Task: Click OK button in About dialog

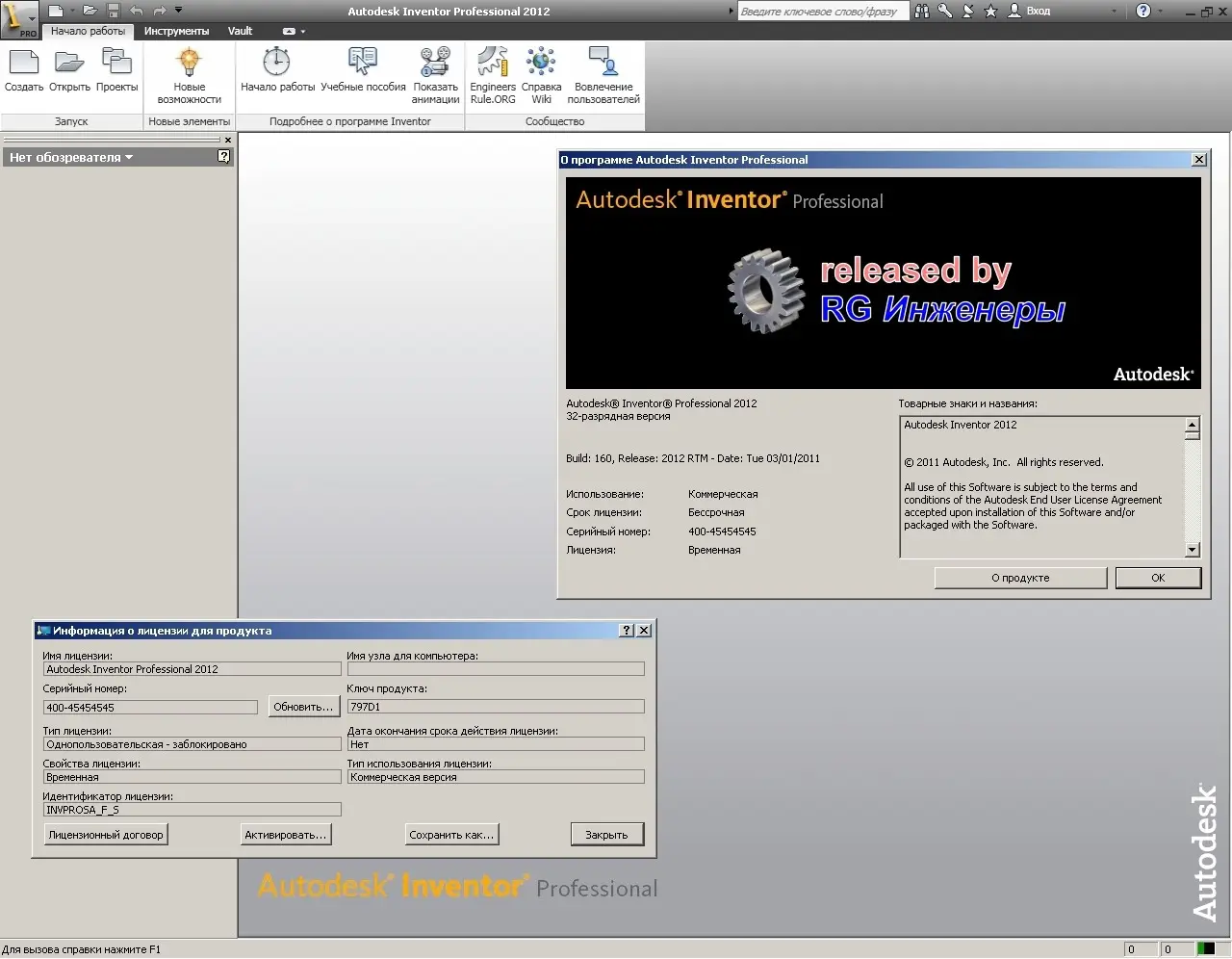Action: pyautogui.click(x=1158, y=578)
